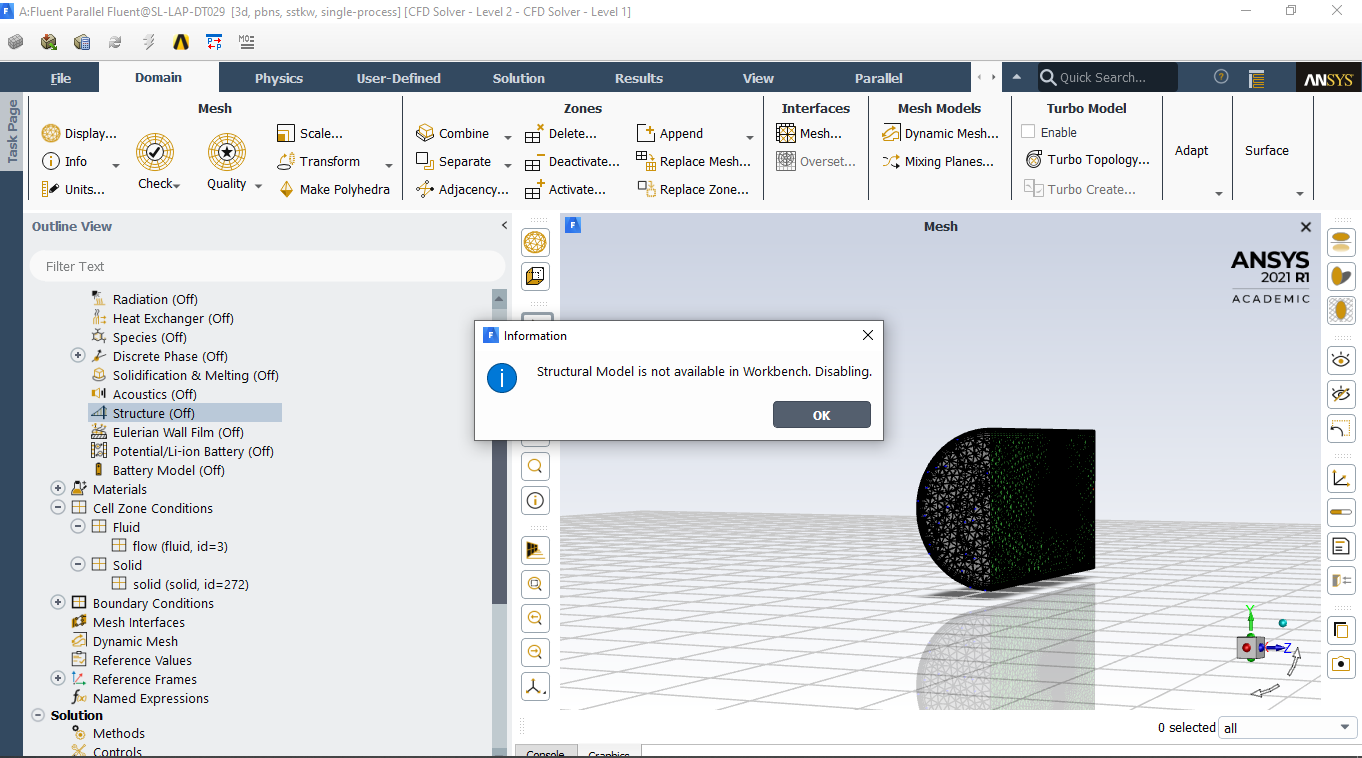
Task: Open mesh Display settings
Action: tap(79, 133)
